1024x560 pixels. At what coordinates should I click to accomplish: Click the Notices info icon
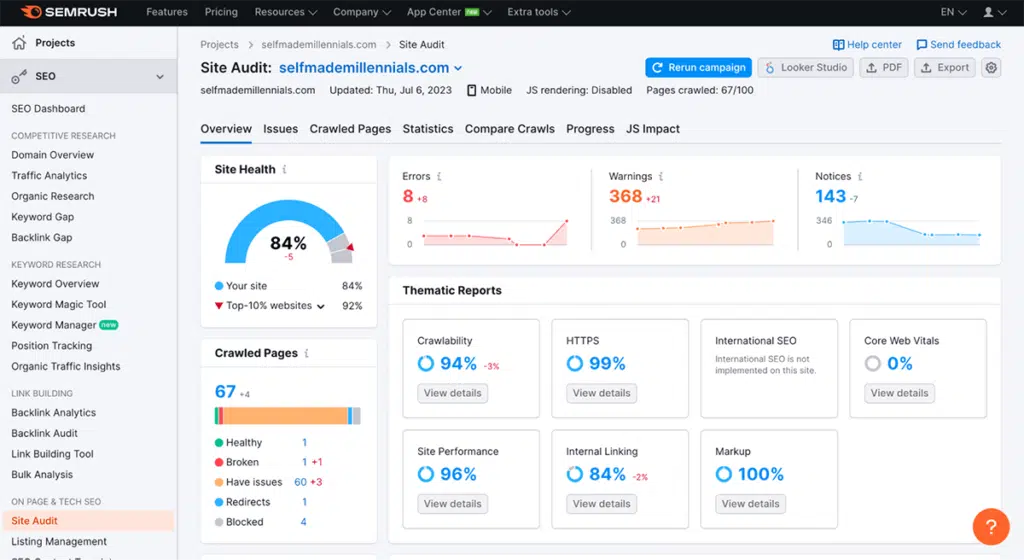(x=860, y=176)
